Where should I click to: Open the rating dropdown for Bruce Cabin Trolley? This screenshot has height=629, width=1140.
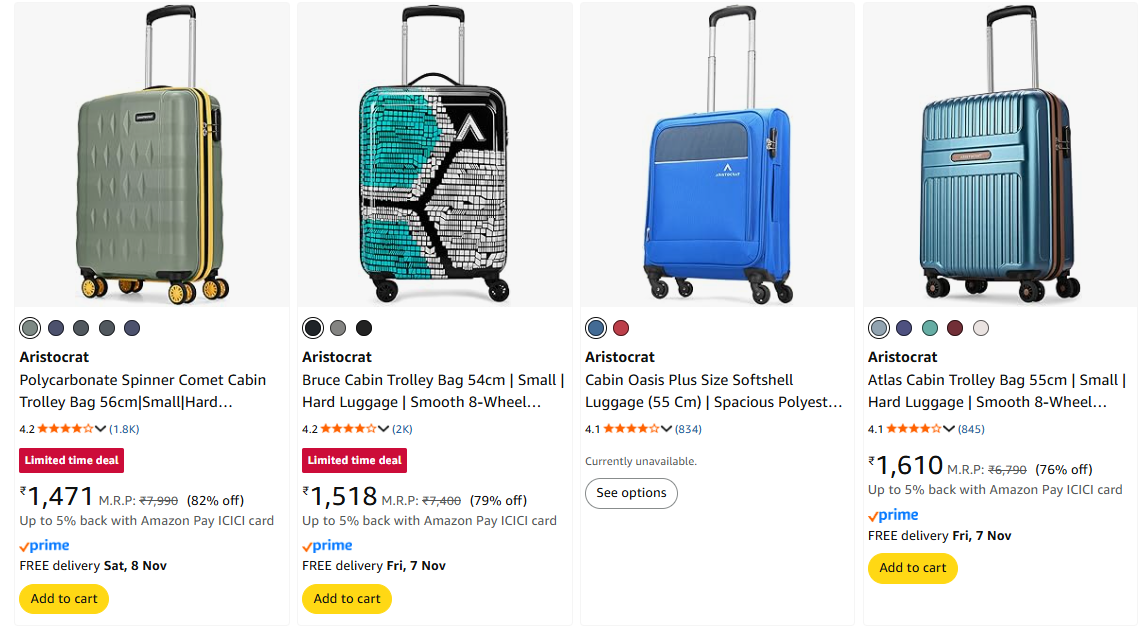383,429
